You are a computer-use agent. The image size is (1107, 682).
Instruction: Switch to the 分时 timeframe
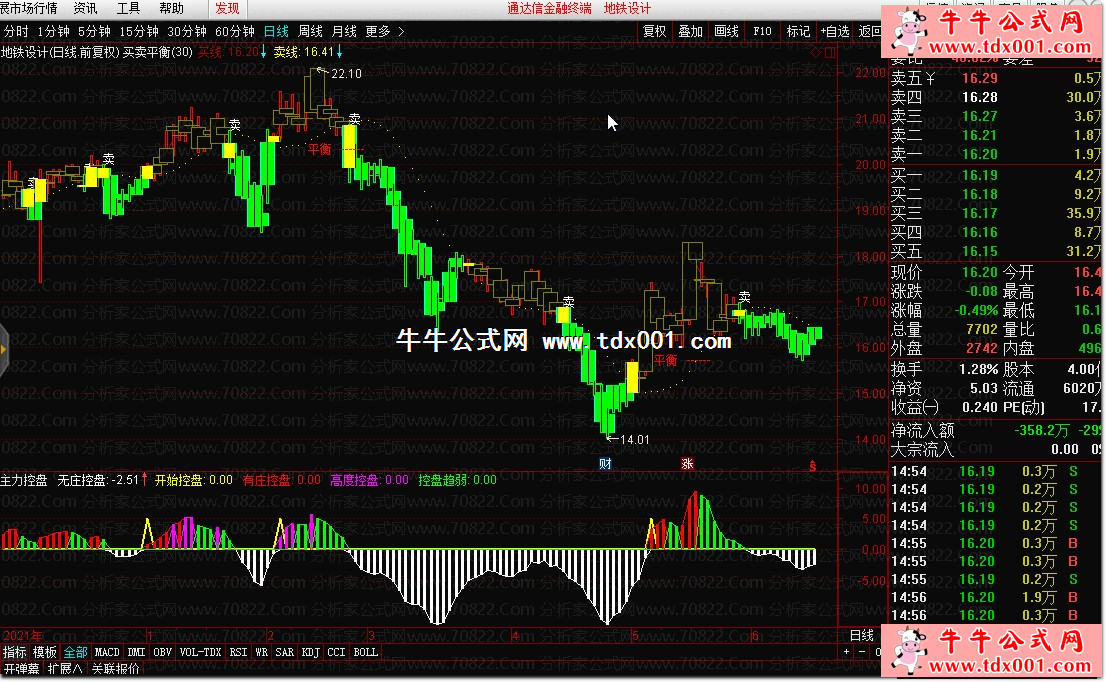point(16,31)
